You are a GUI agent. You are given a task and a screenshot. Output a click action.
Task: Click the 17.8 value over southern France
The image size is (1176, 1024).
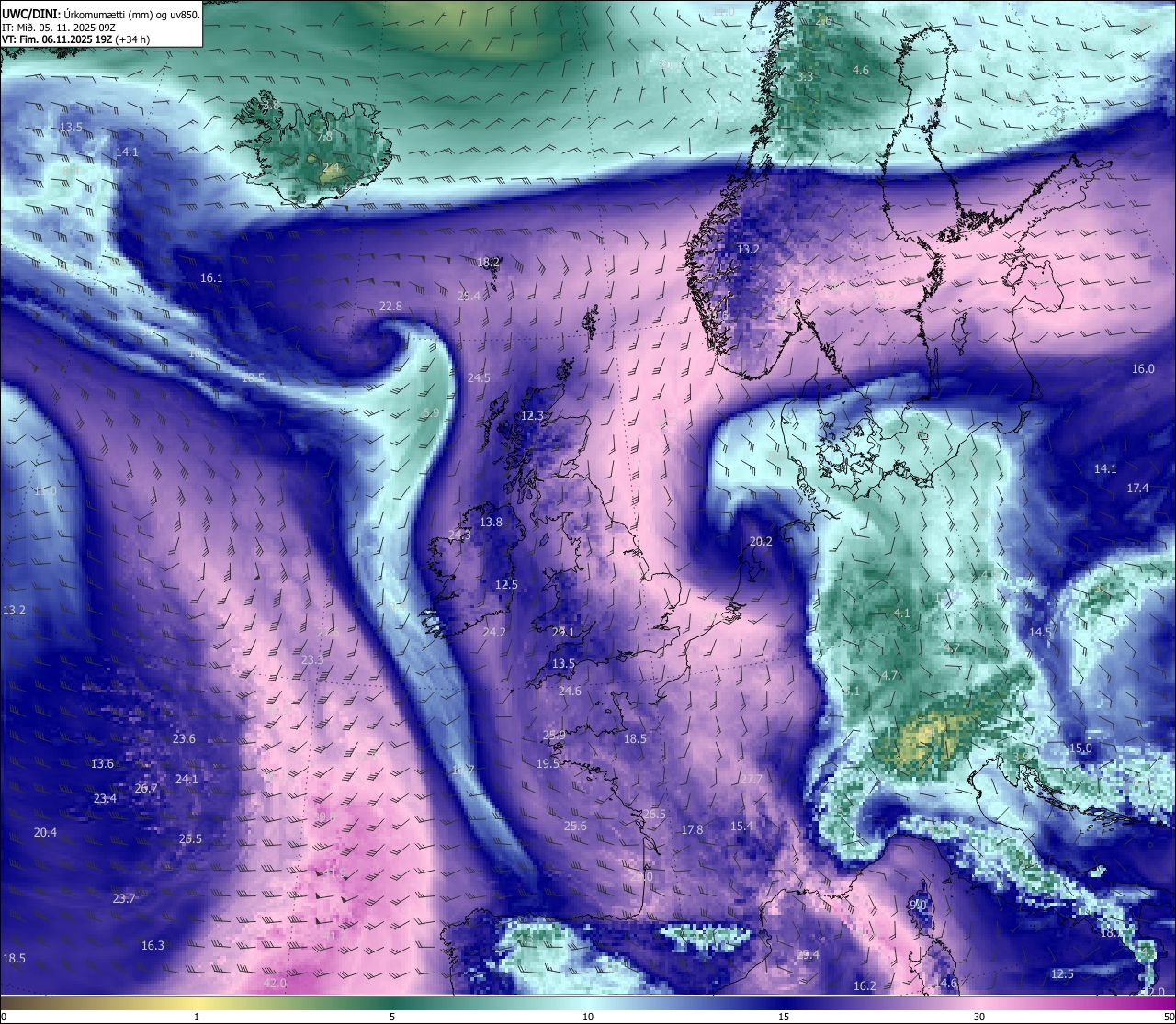coord(692,829)
